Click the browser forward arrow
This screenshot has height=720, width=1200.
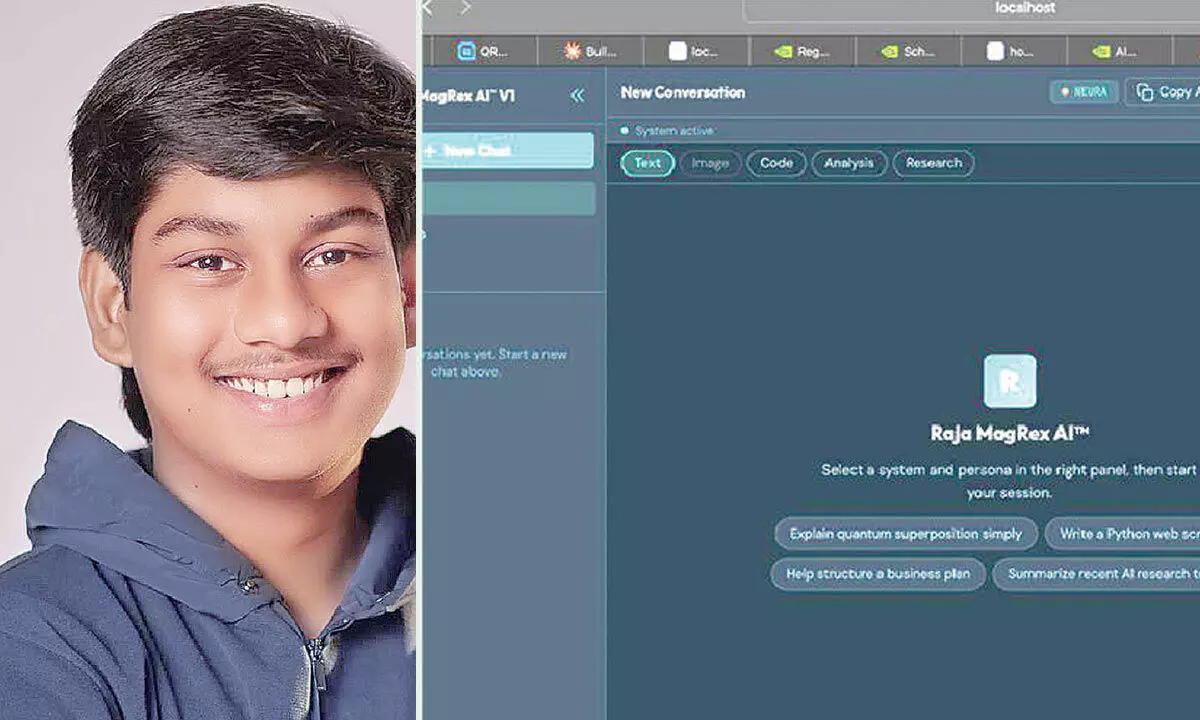point(464,8)
